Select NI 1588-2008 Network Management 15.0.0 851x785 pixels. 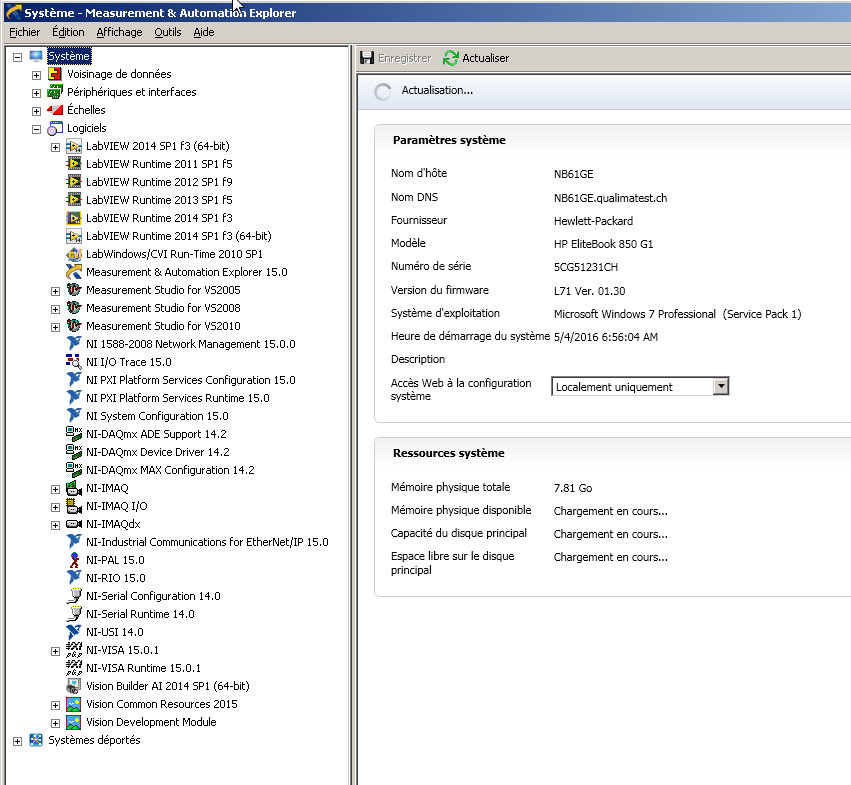(x=190, y=344)
